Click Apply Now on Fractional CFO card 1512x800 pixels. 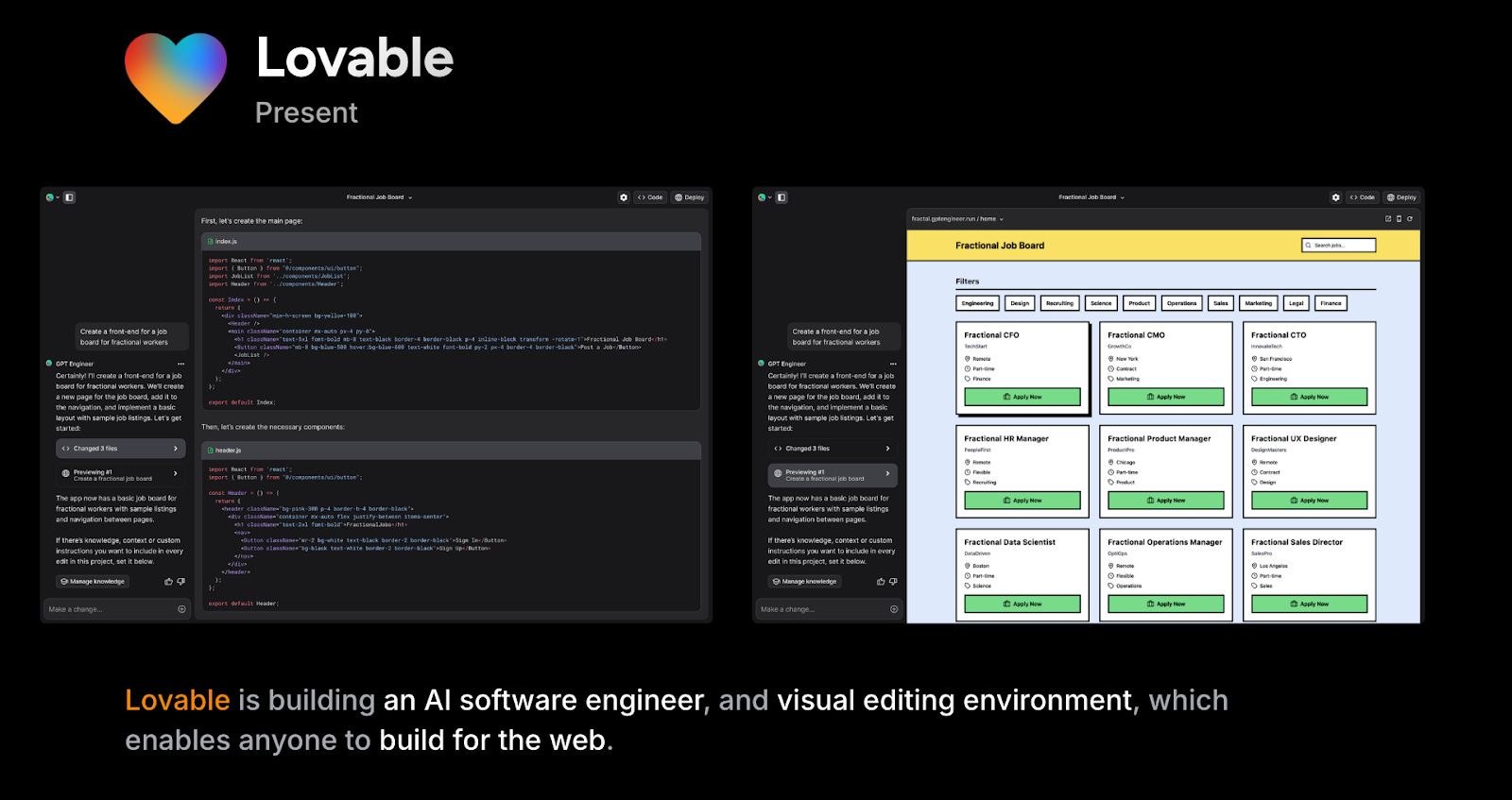pos(1022,397)
